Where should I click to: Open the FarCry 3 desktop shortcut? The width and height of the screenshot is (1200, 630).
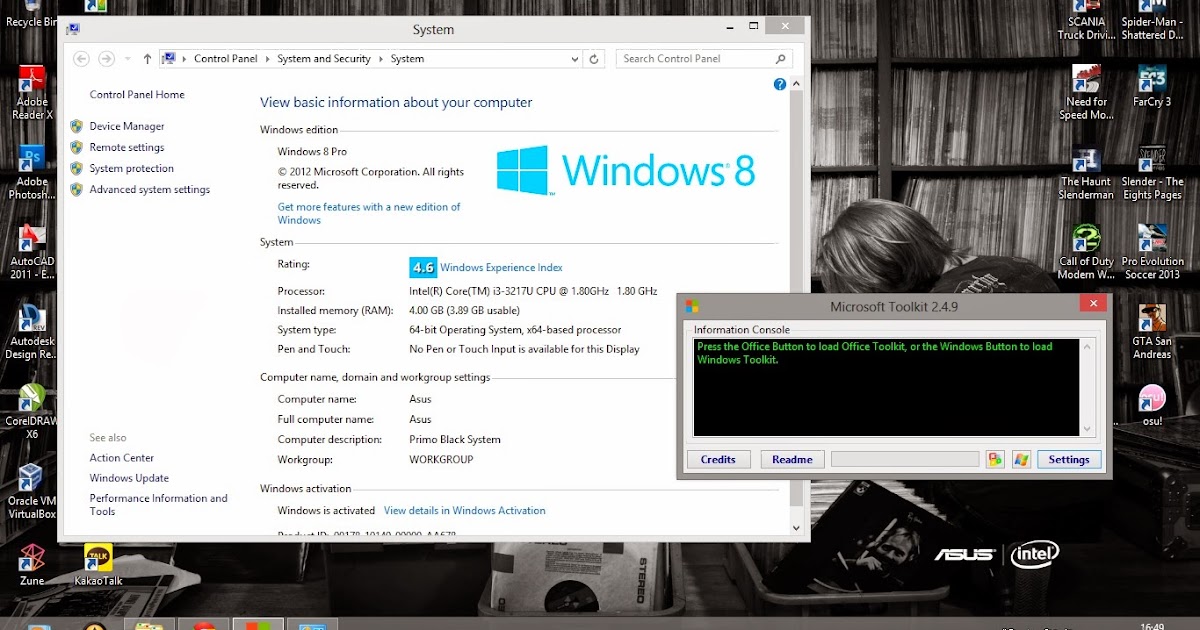[1151, 86]
